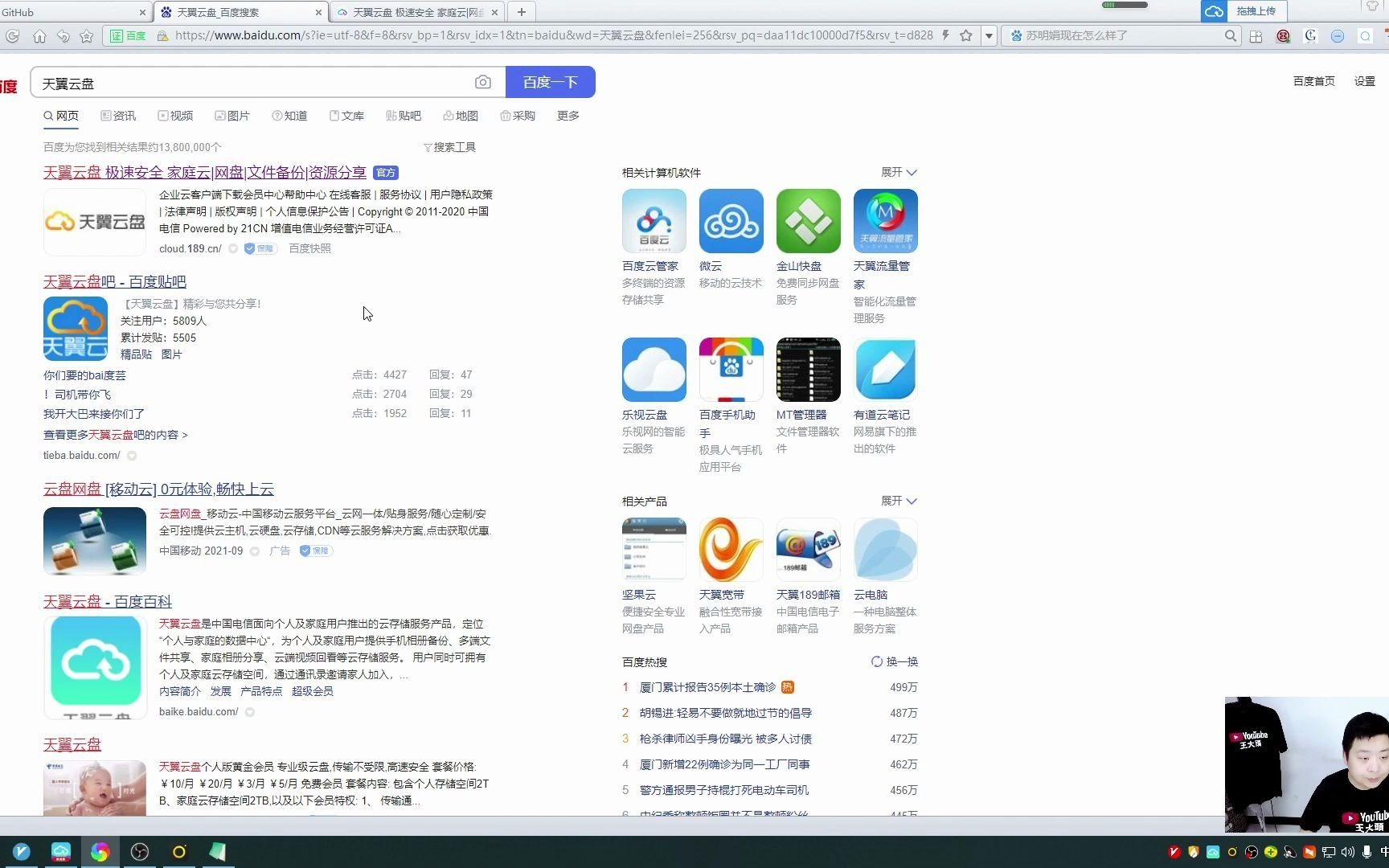Open 更多 search categories
The height and width of the screenshot is (868, 1389).
568,116
